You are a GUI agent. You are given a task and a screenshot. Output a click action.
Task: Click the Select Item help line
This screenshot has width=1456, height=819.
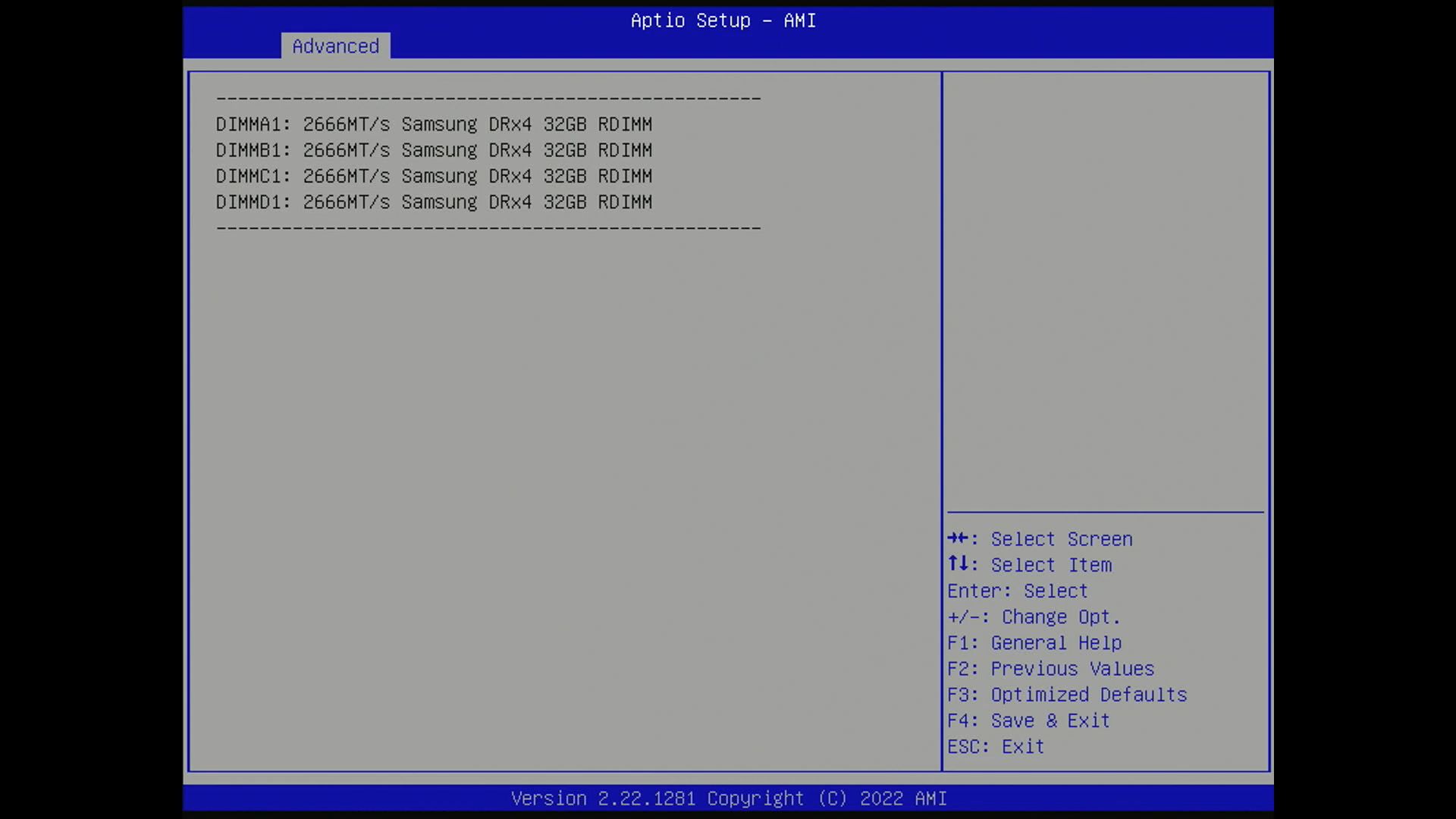1030,565
